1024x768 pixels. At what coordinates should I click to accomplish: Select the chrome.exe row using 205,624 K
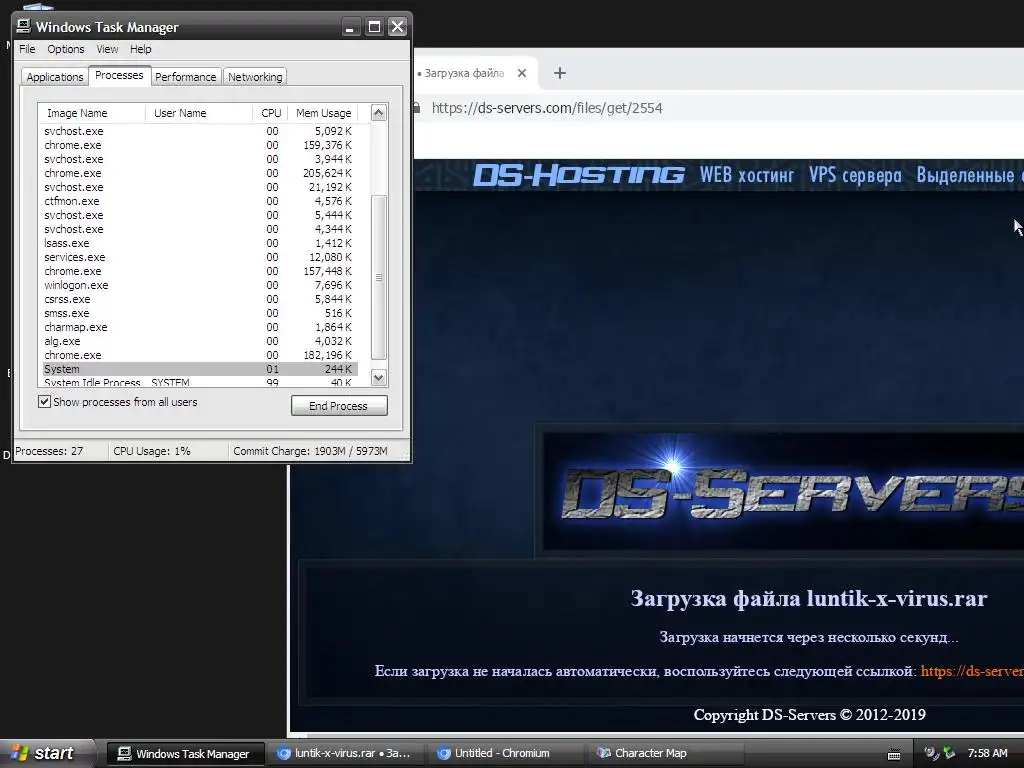[200, 173]
